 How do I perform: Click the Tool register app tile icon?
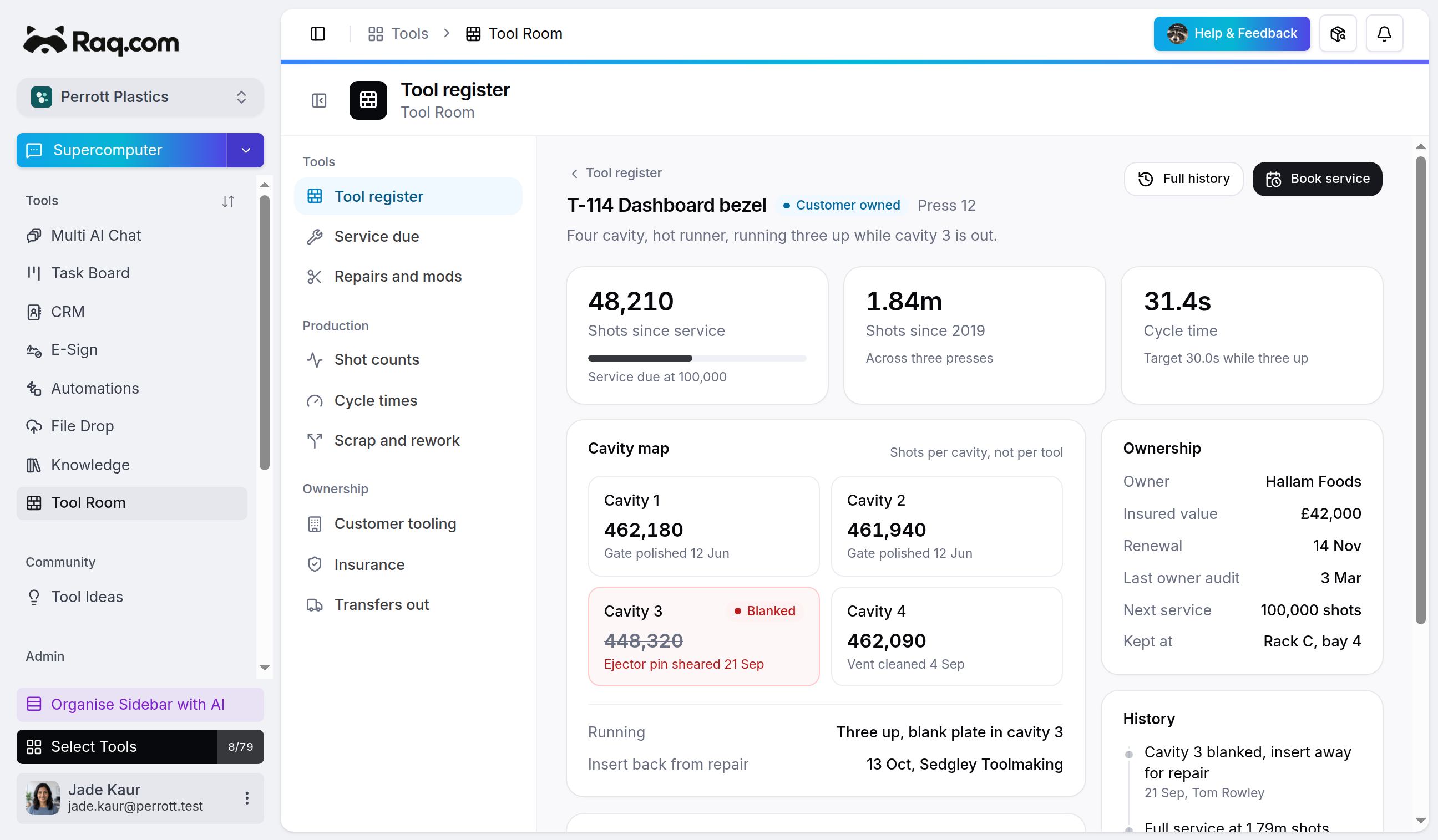click(x=368, y=100)
